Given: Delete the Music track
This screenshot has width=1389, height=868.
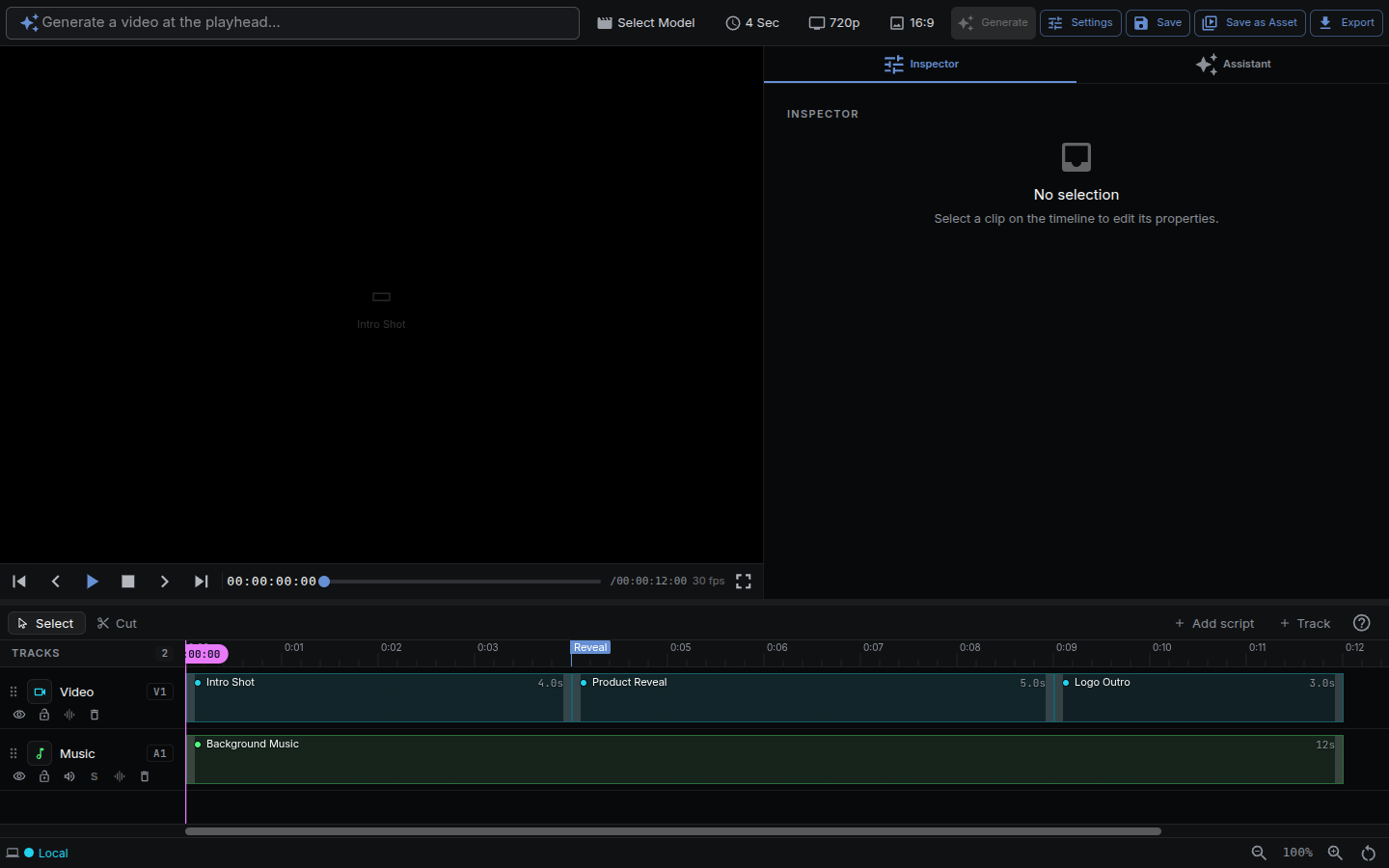Looking at the screenshot, I should click(x=145, y=776).
